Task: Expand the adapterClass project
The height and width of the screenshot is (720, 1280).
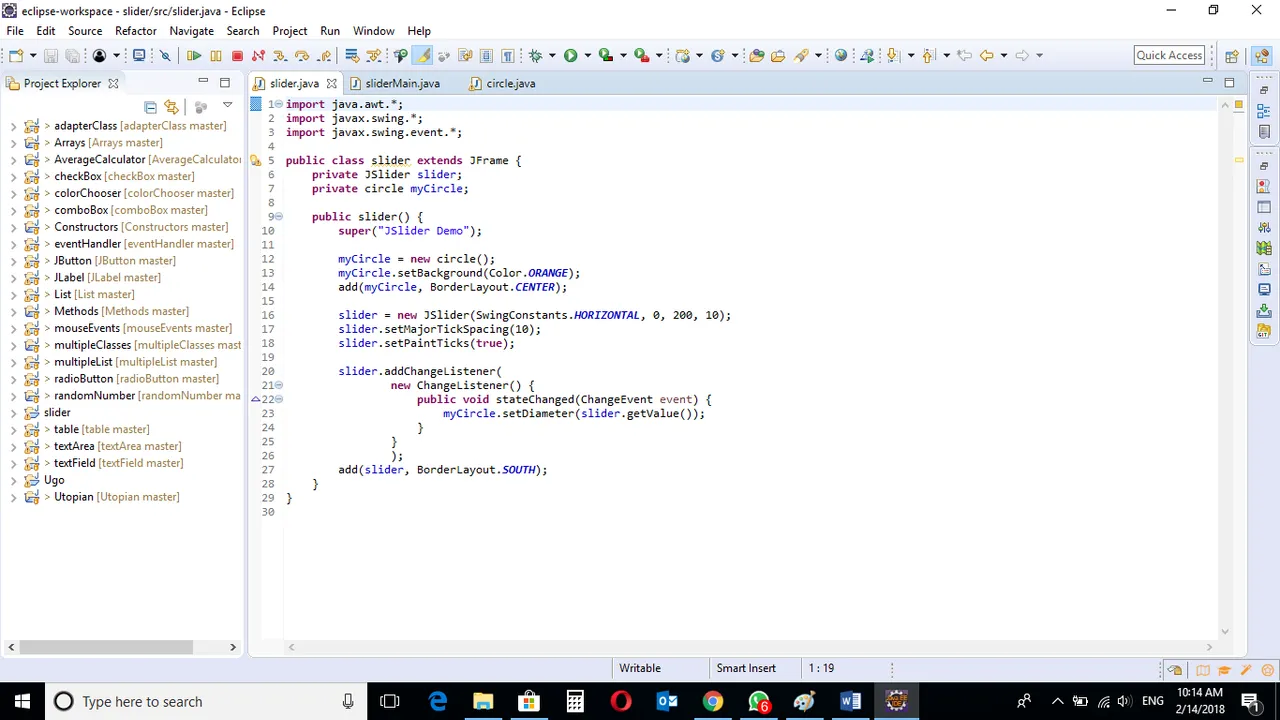Action: pyautogui.click(x=13, y=126)
